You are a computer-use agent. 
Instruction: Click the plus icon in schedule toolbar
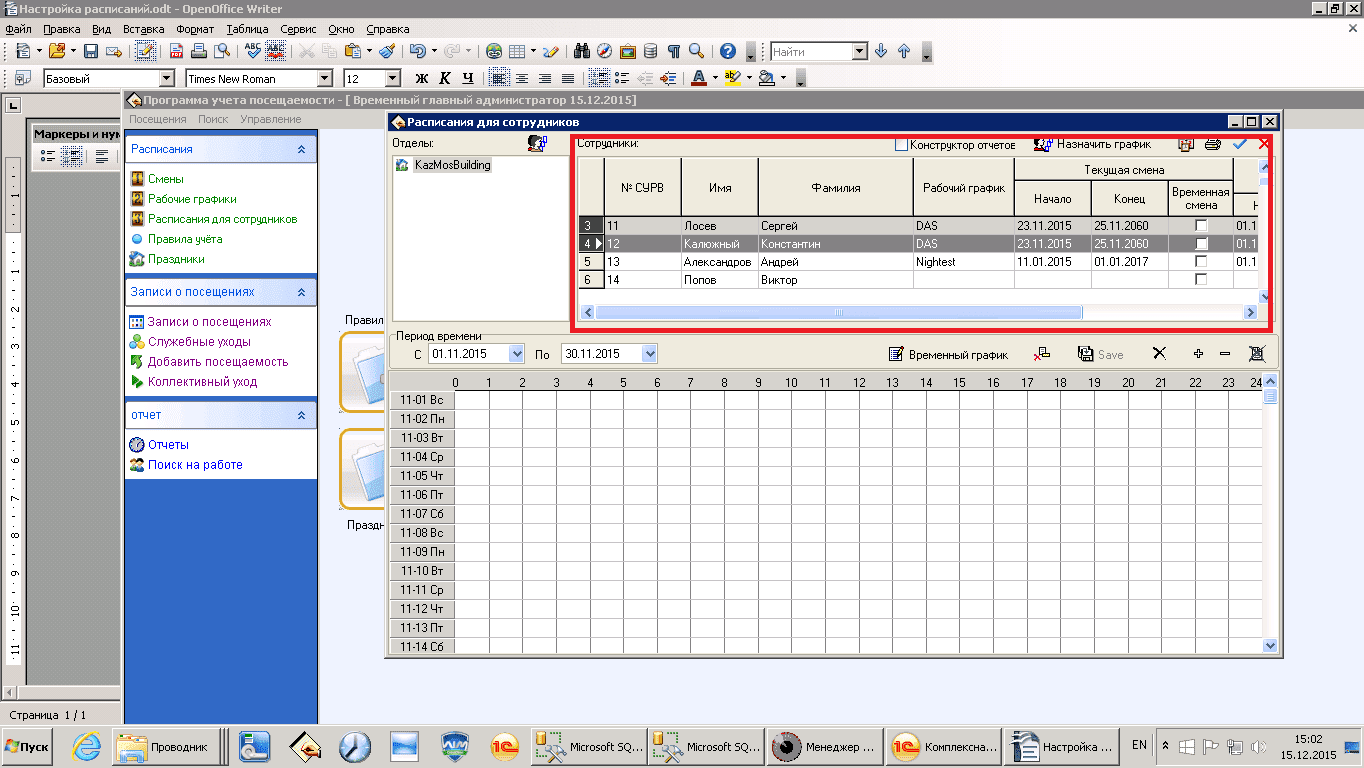[x=1198, y=354]
